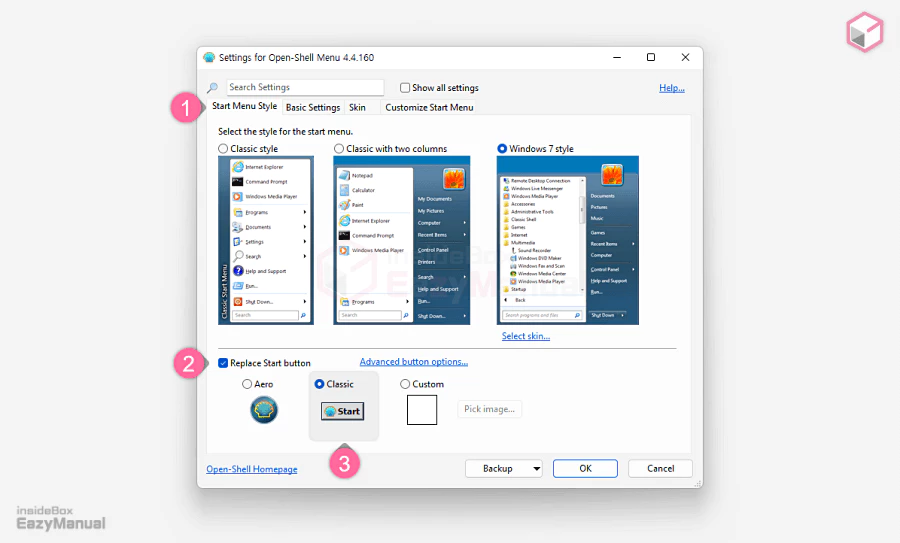
Task: Maximize the settings window
Action: [x=651, y=57]
